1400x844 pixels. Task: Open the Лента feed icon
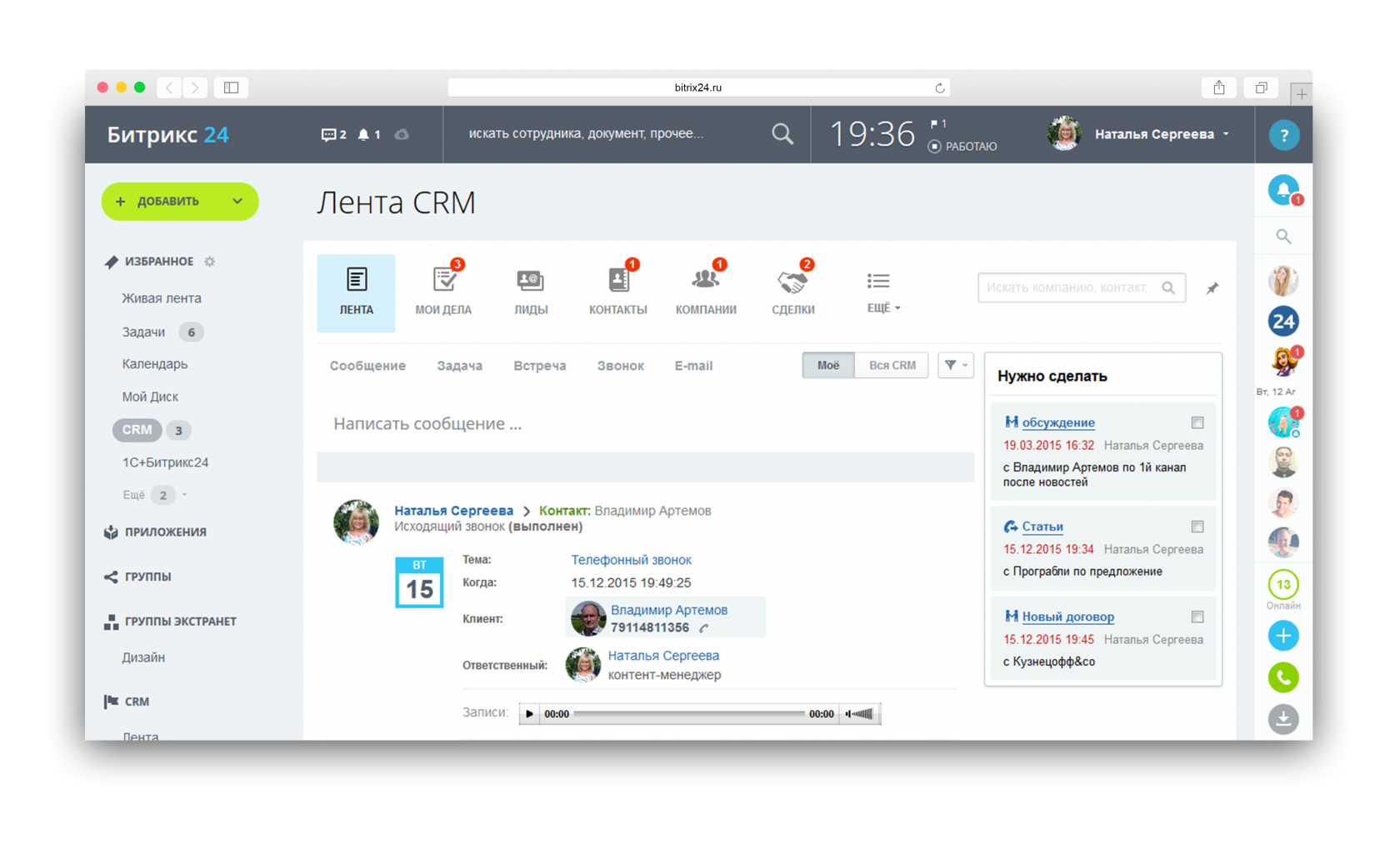coord(356,293)
